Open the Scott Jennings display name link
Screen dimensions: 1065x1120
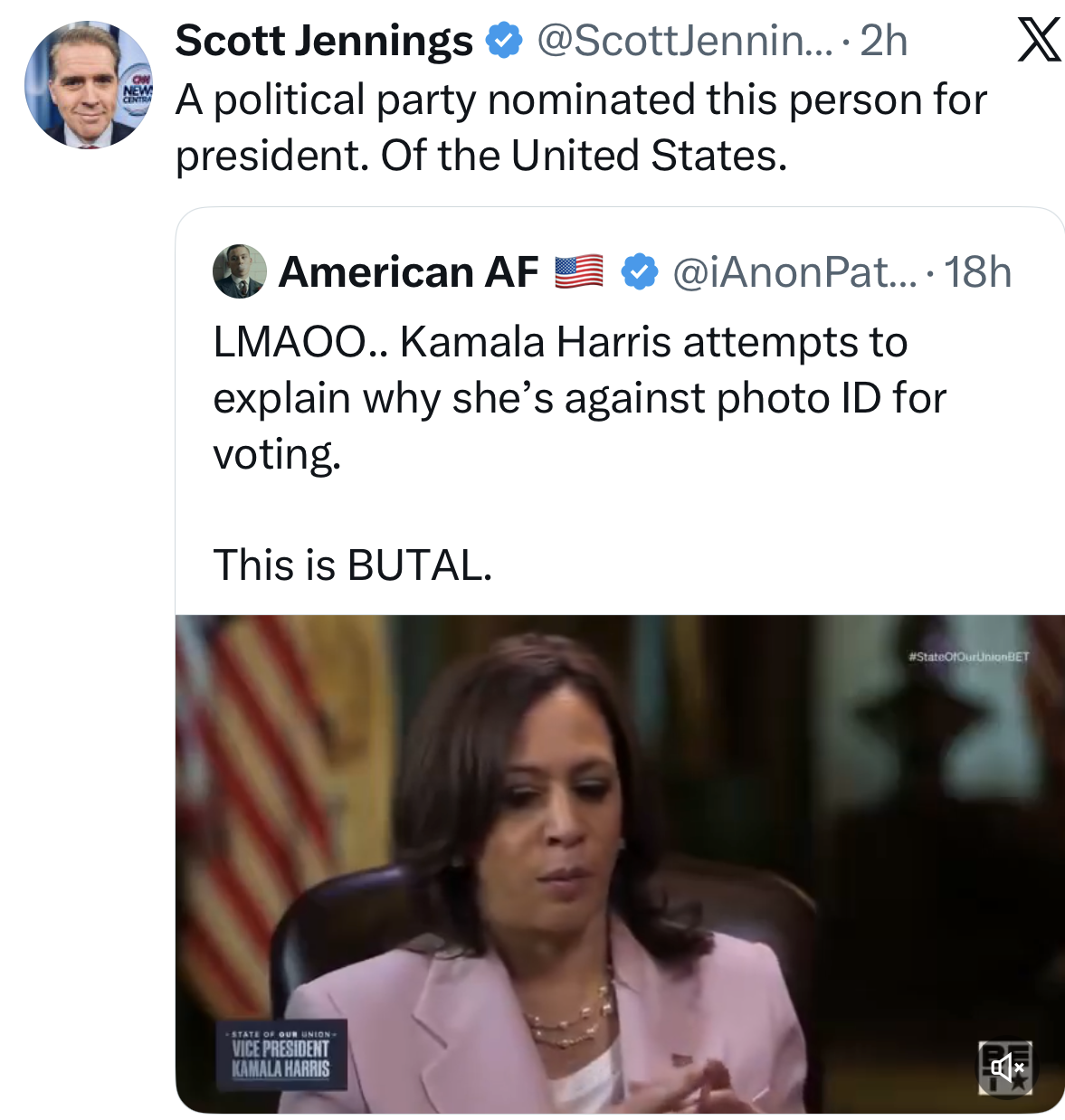point(323,41)
